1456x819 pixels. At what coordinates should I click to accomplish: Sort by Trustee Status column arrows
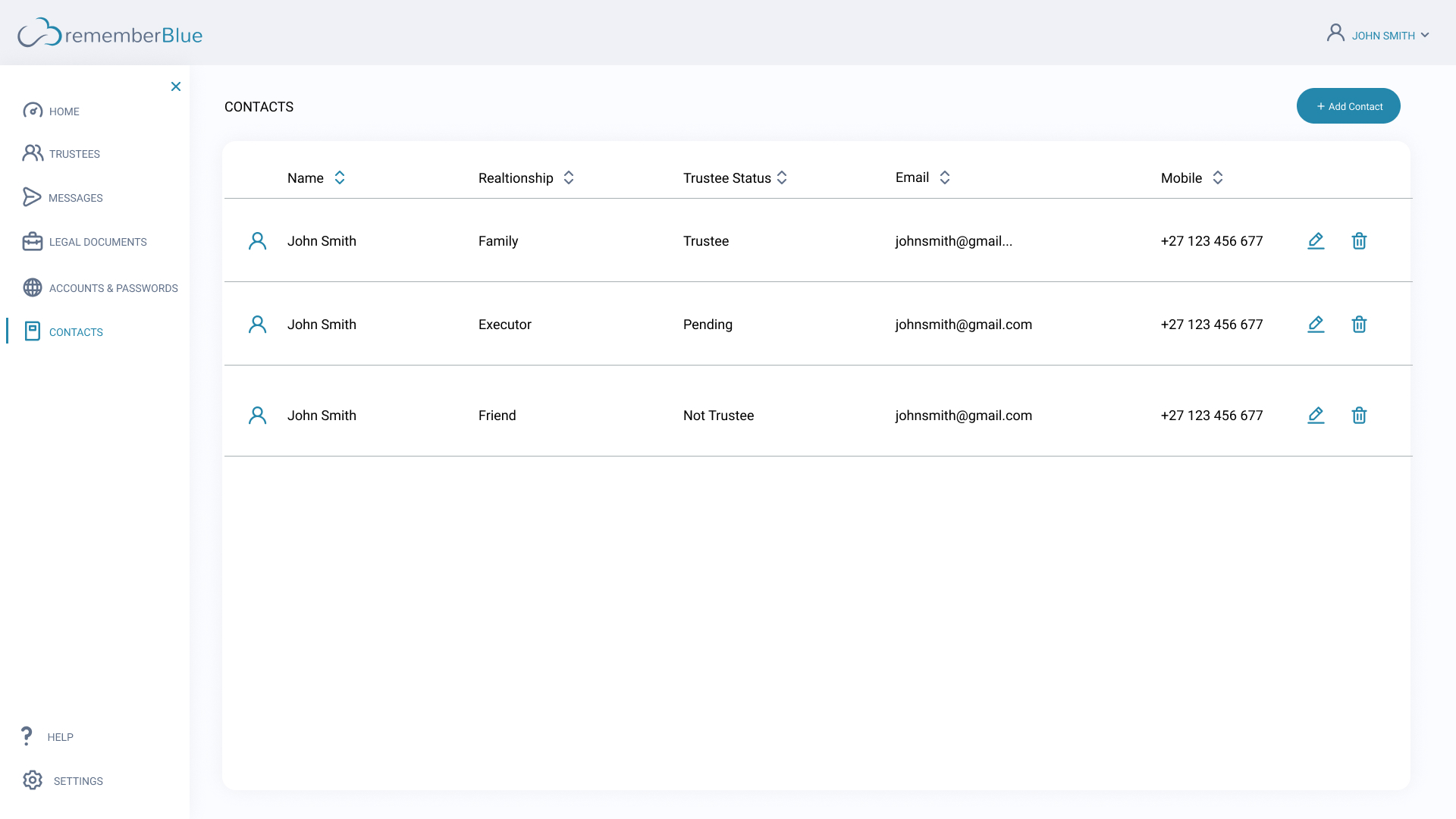[x=782, y=177]
